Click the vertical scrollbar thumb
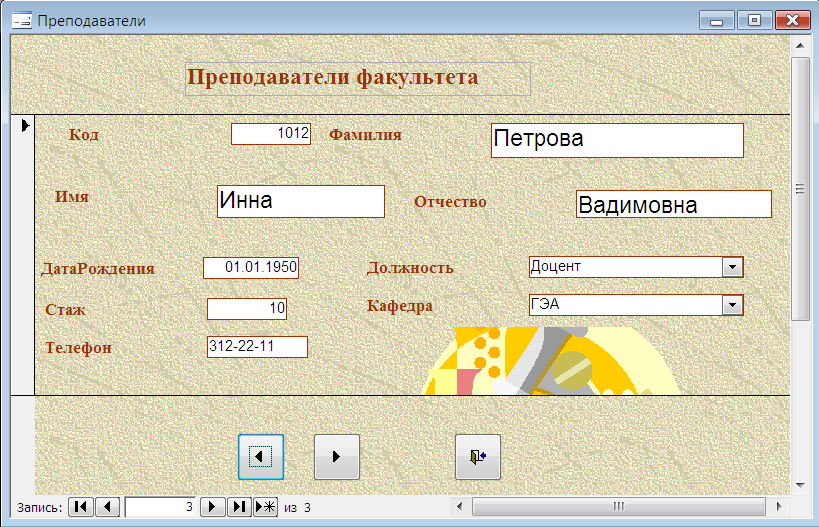The height and width of the screenshot is (527, 819). click(800, 189)
